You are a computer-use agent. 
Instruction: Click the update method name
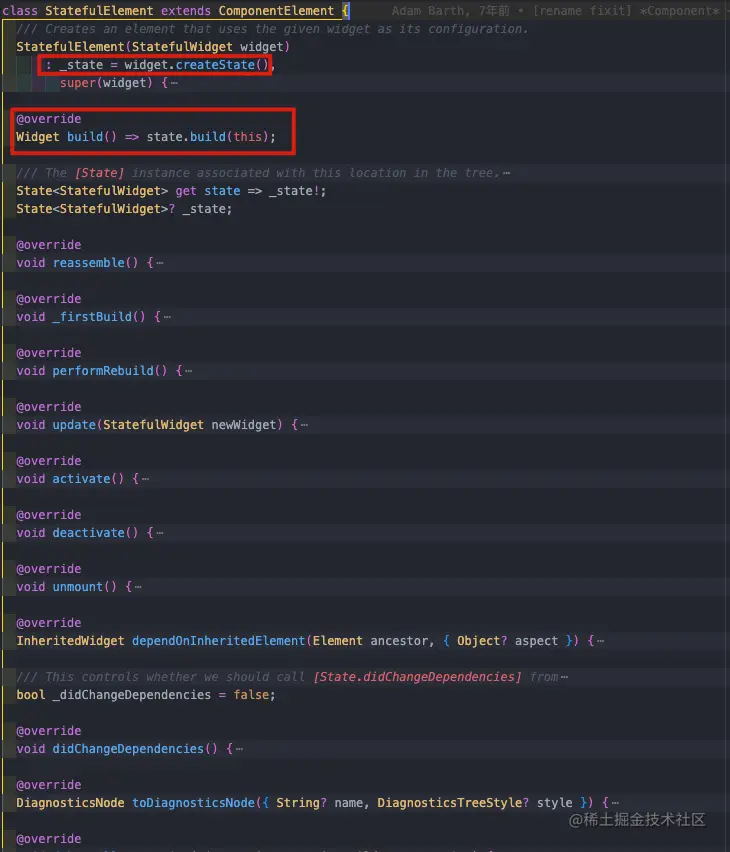click(x=74, y=425)
